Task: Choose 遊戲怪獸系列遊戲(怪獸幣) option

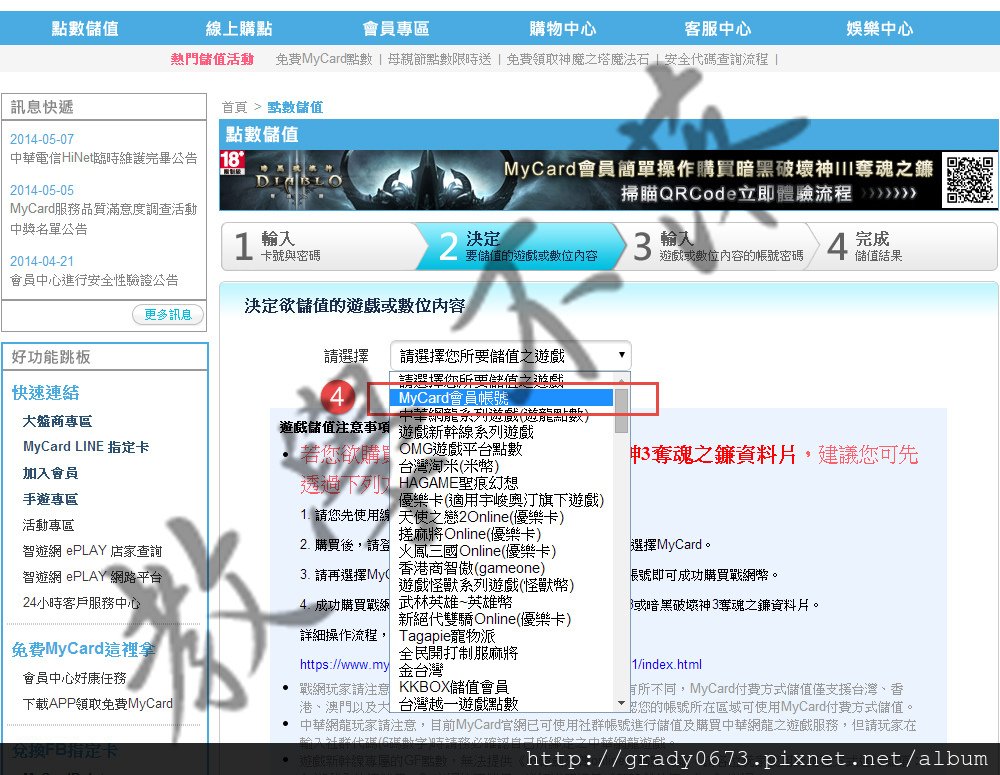Action: coord(502,585)
